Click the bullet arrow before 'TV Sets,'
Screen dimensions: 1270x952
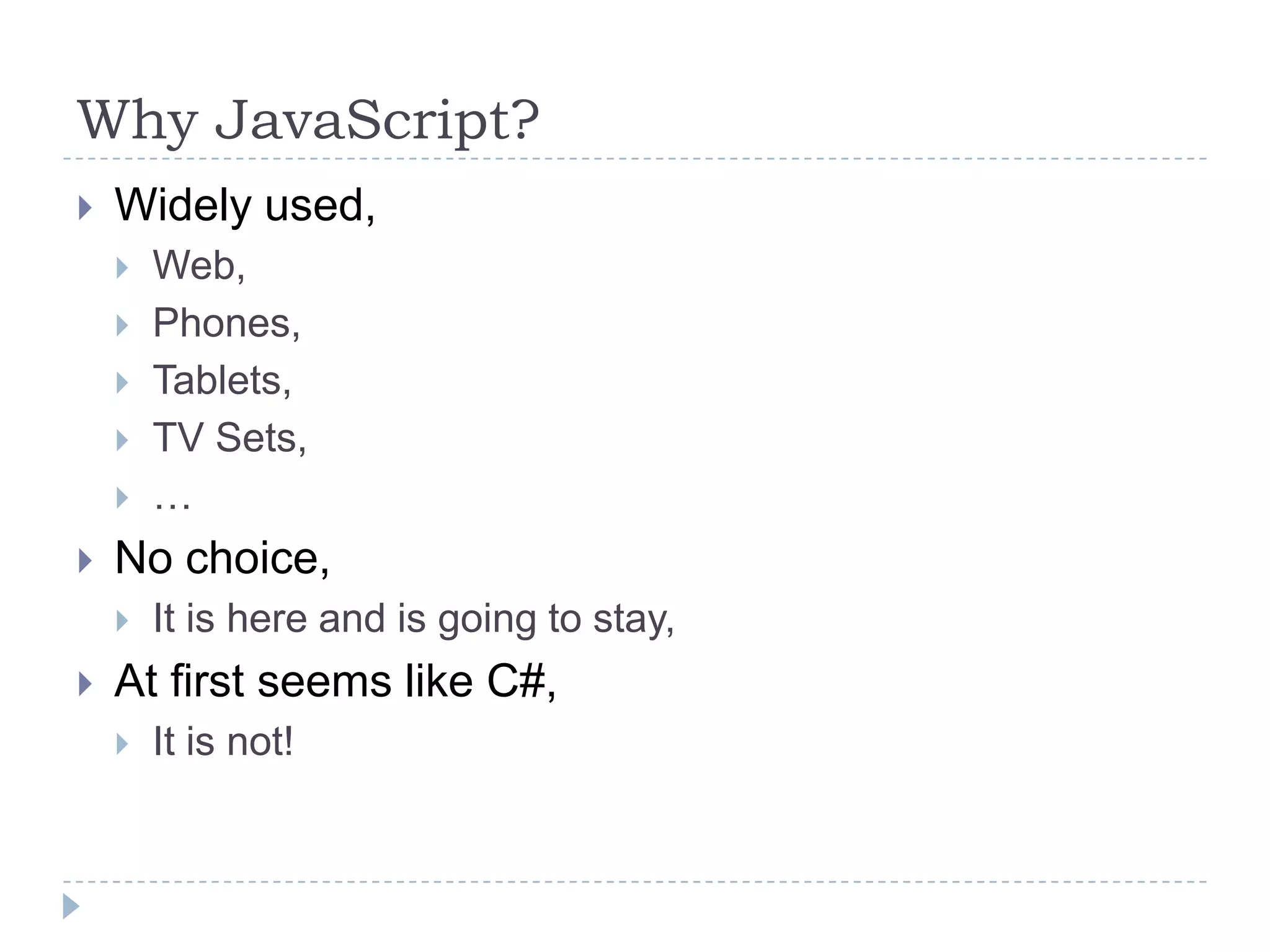[122, 440]
